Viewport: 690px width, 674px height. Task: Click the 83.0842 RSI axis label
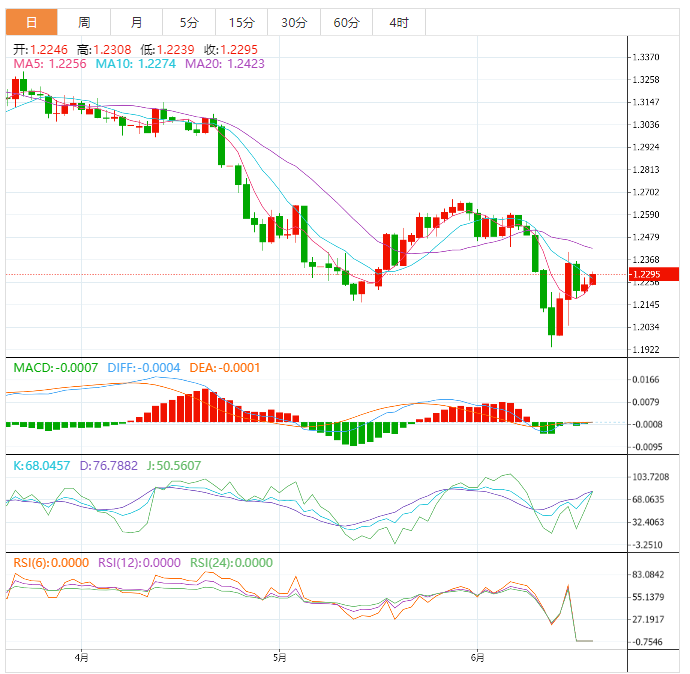648,575
